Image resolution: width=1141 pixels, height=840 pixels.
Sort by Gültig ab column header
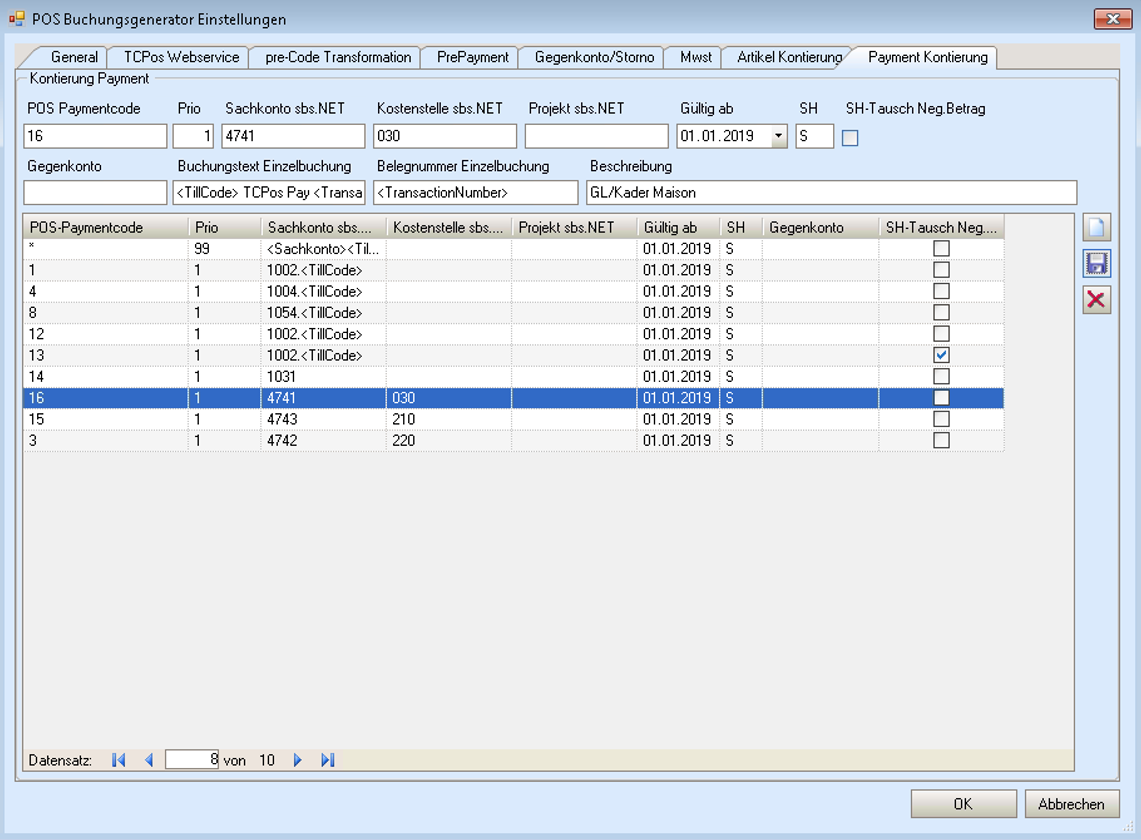(677, 228)
